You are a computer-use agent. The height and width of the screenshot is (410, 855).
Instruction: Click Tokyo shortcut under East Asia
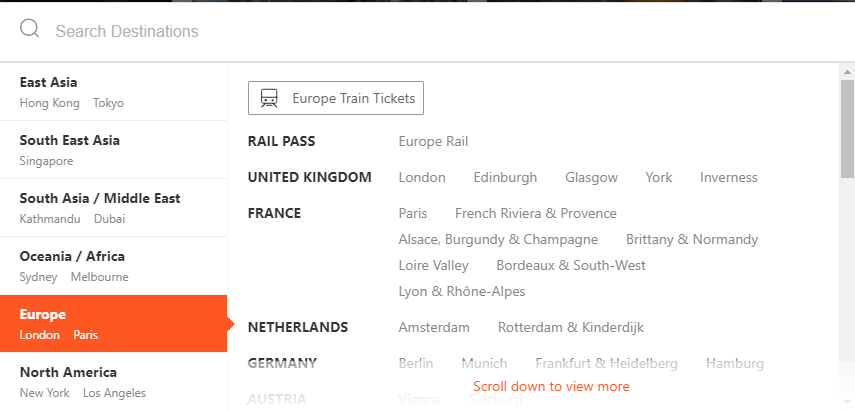click(109, 103)
